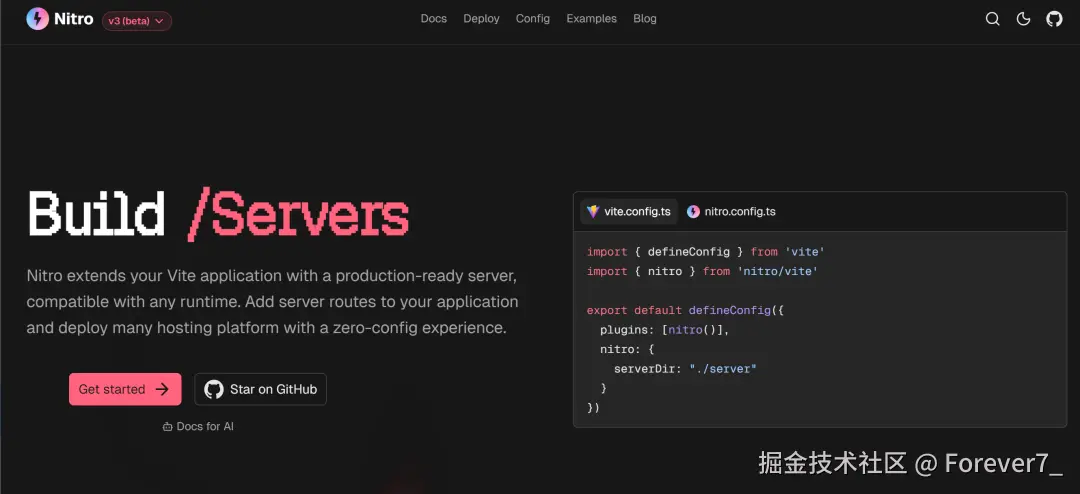Viewport: 1080px width, 494px height.
Task: Click the robot icon beside Docs for AI
Action: [x=167, y=427]
